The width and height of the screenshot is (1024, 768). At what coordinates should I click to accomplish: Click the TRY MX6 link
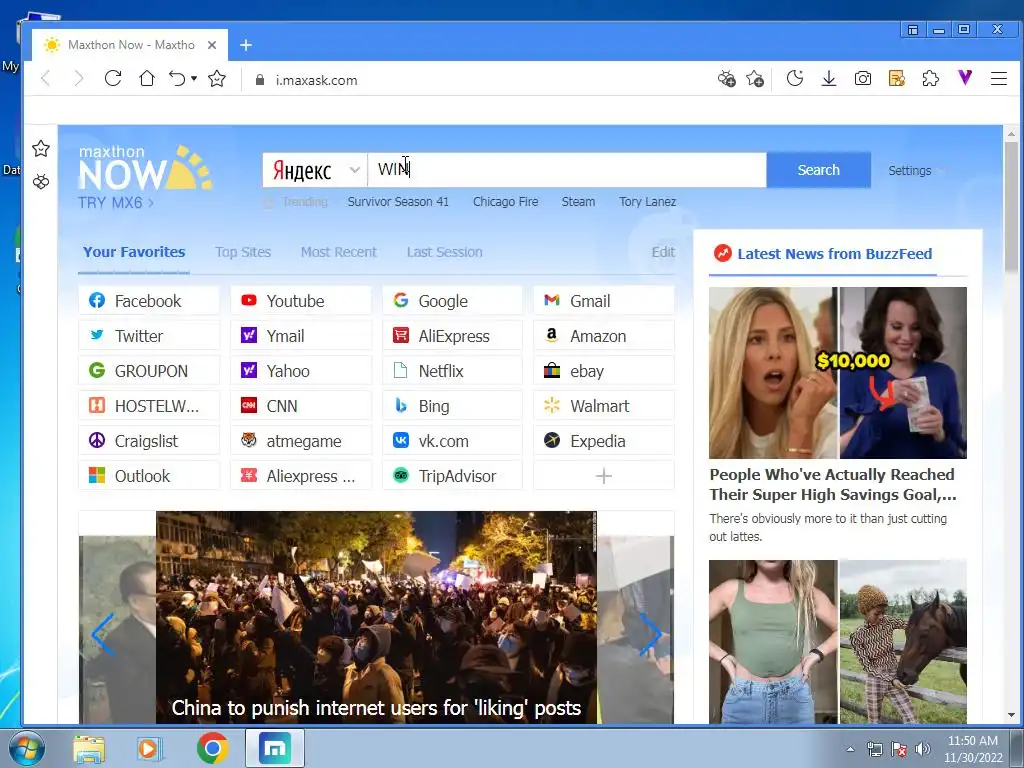click(x=116, y=202)
